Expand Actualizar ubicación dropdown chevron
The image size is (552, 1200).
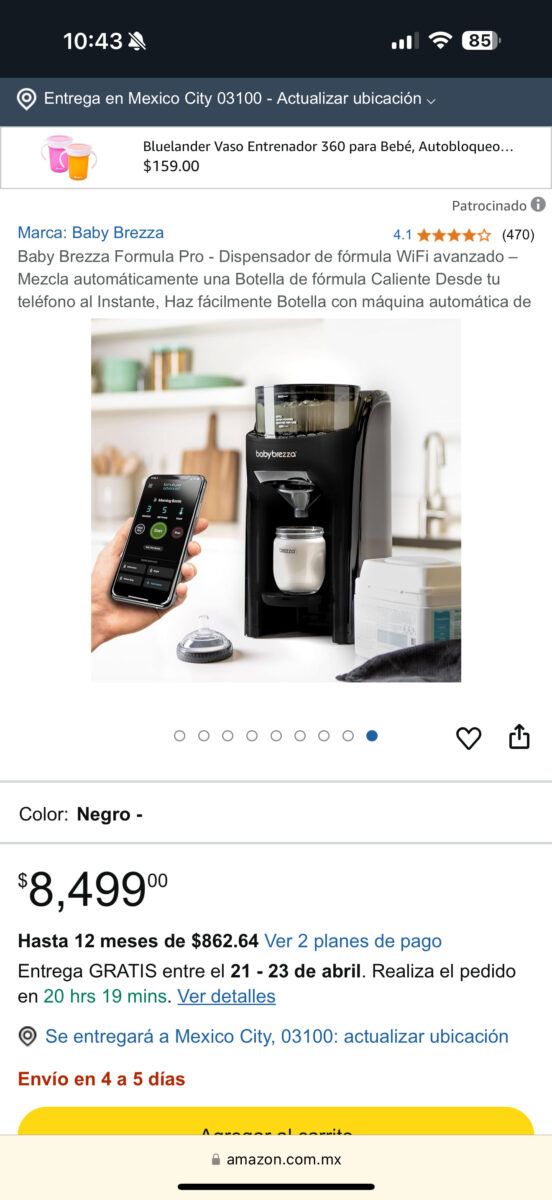pos(431,100)
